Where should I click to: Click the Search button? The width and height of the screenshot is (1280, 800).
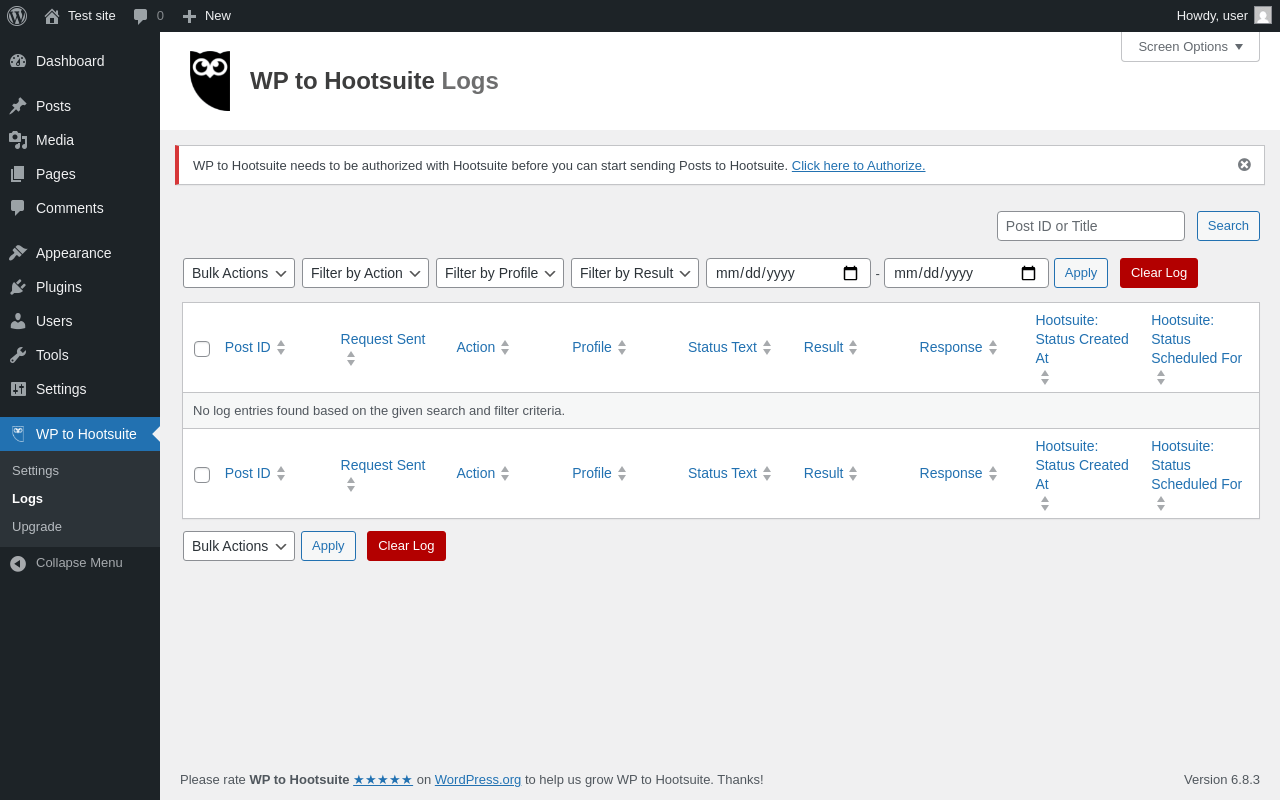1228,226
